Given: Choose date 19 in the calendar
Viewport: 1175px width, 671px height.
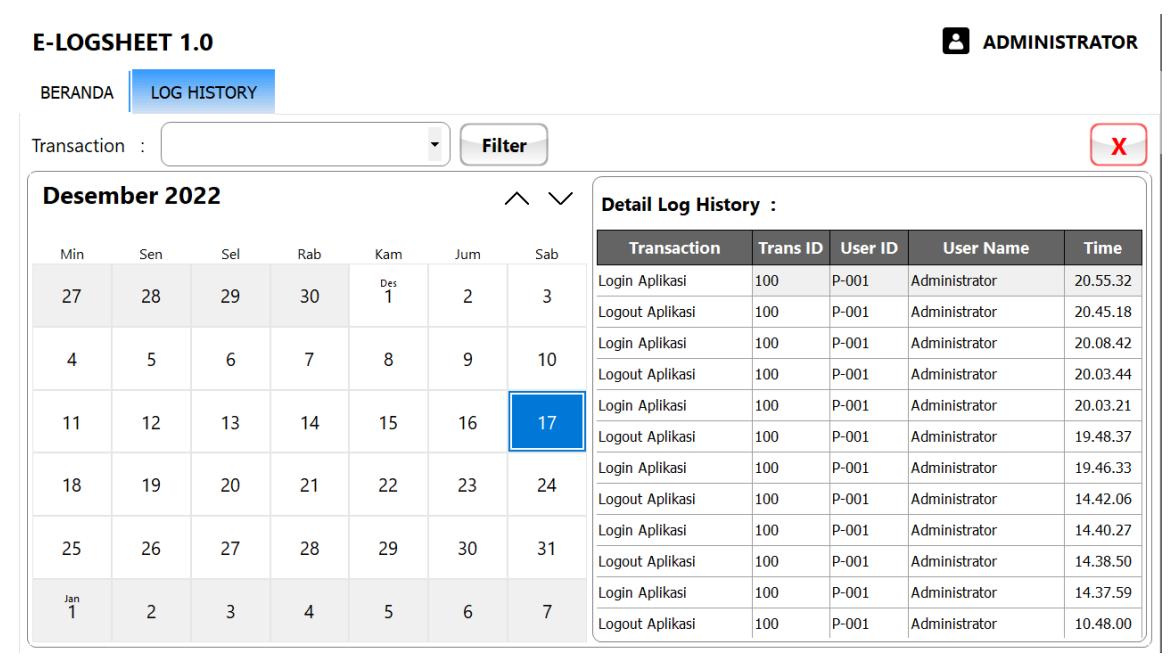Looking at the screenshot, I should (x=151, y=485).
